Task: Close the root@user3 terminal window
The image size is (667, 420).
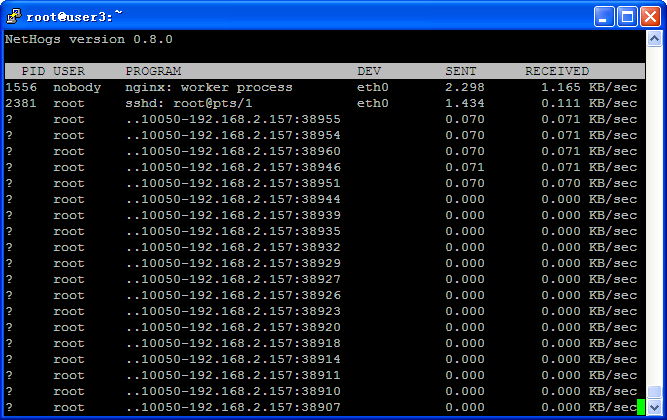Action: [x=650, y=17]
